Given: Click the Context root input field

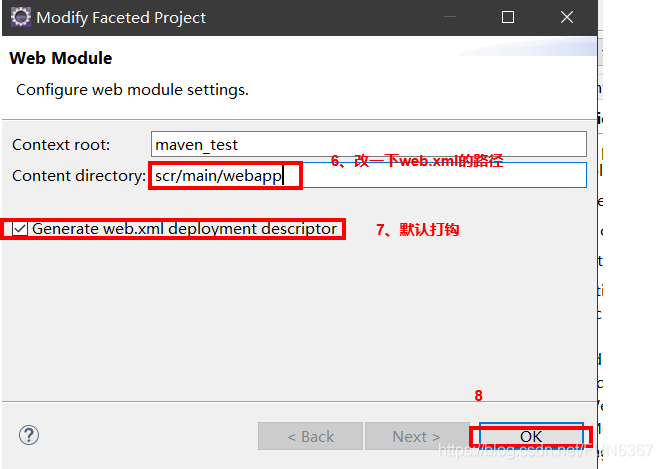Looking at the screenshot, I should point(369,144).
